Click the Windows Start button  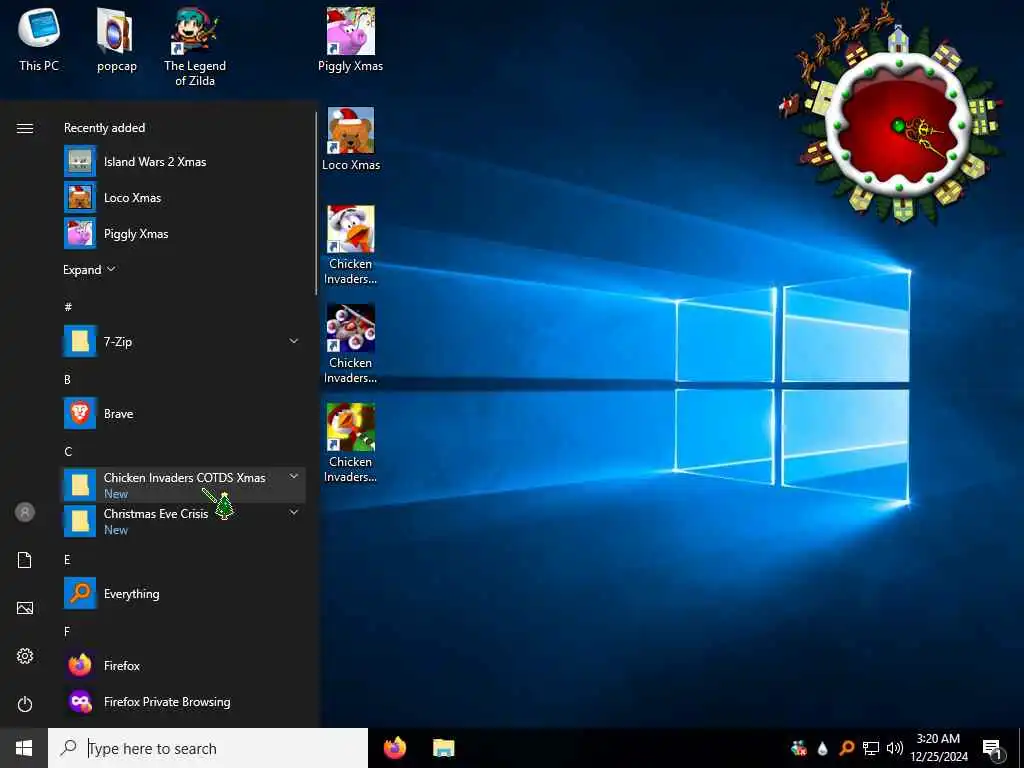(24, 748)
